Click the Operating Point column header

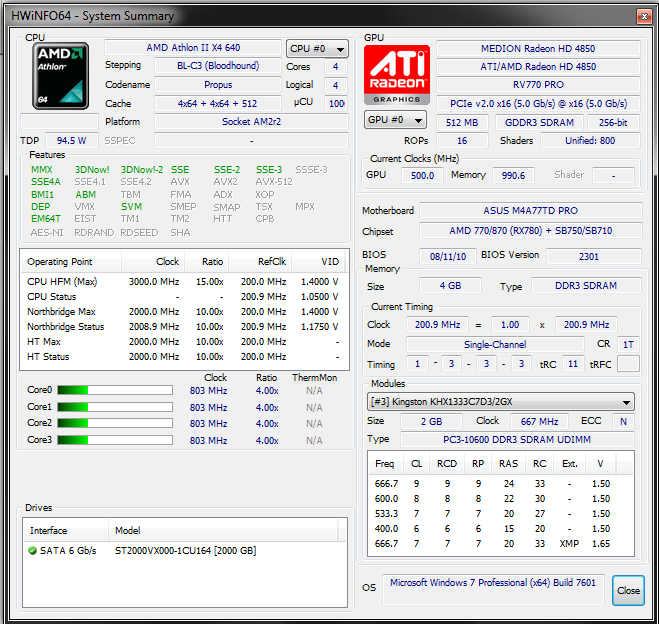point(71,262)
